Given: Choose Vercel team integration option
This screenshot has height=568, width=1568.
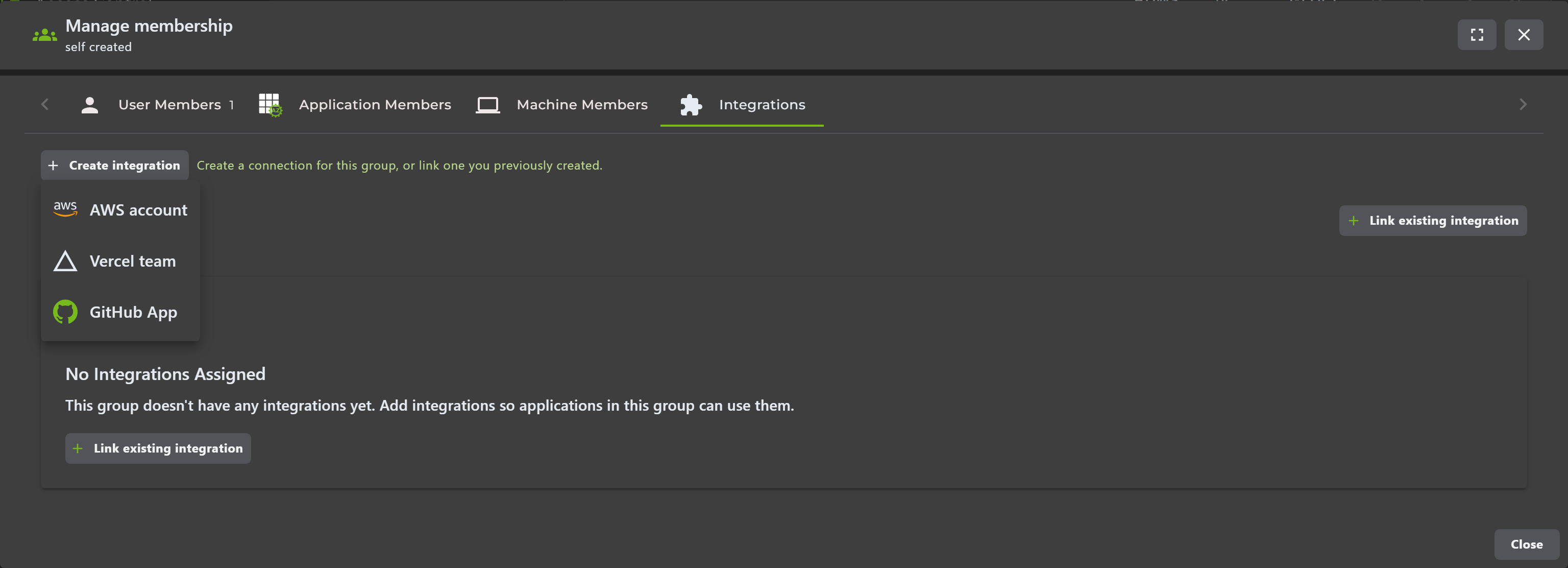Looking at the screenshot, I should point(120,262).
